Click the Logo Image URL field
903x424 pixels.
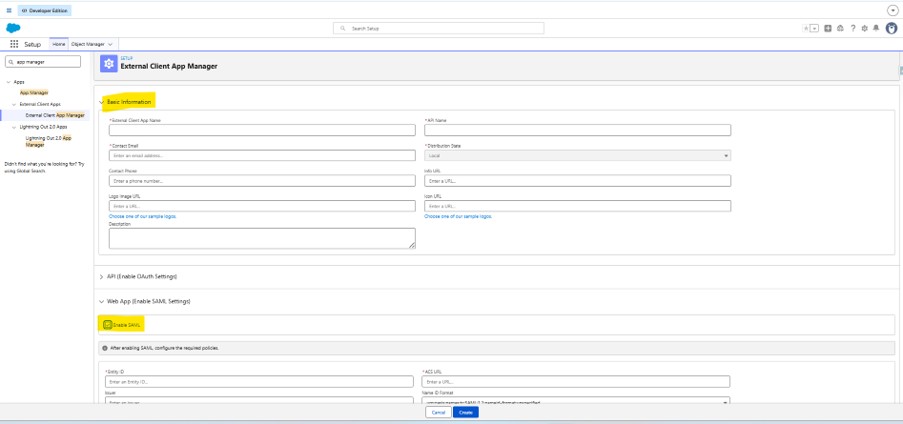coord(262,206)
